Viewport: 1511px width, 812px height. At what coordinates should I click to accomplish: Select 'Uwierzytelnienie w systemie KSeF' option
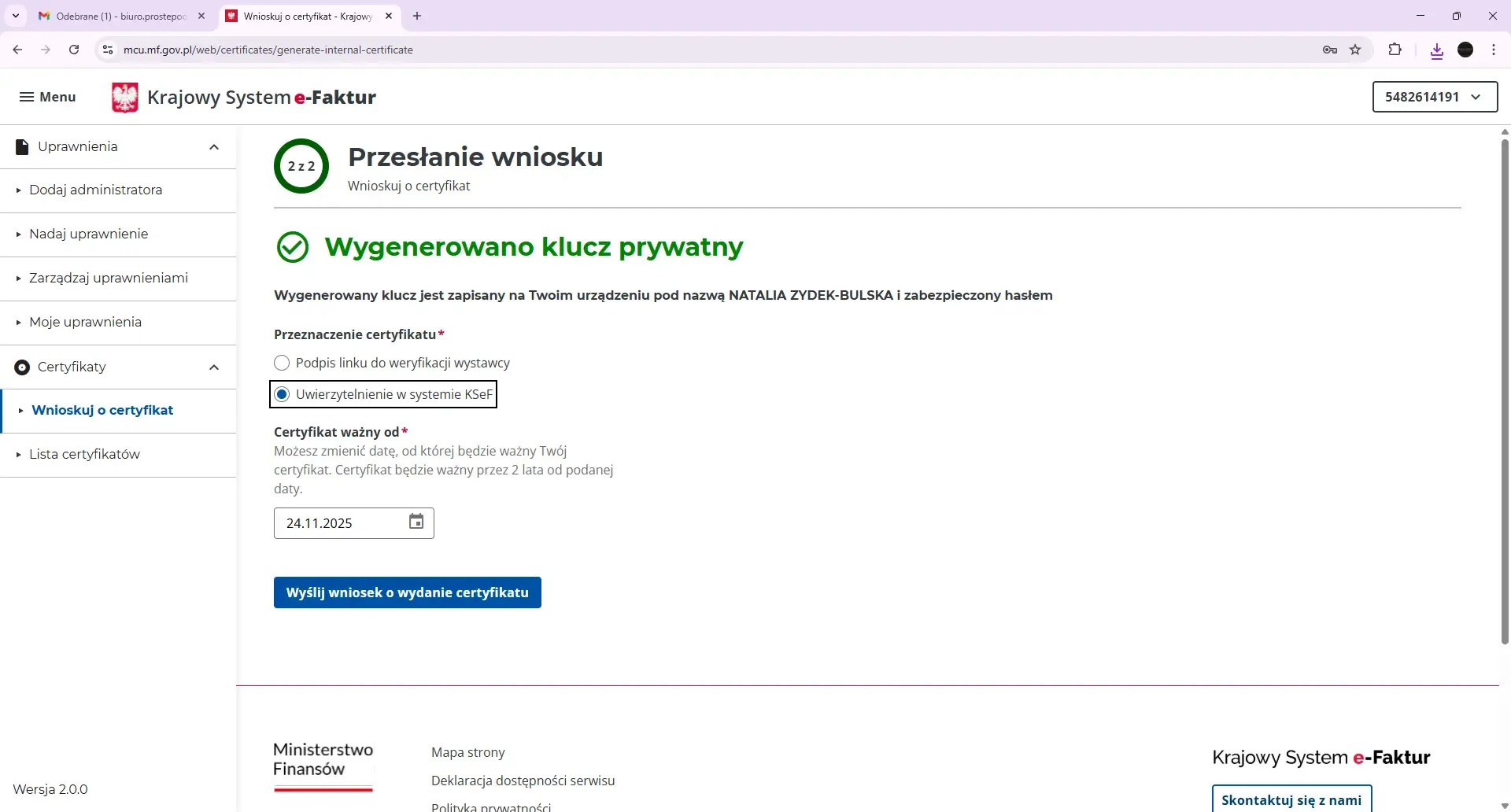click(281, 394)
